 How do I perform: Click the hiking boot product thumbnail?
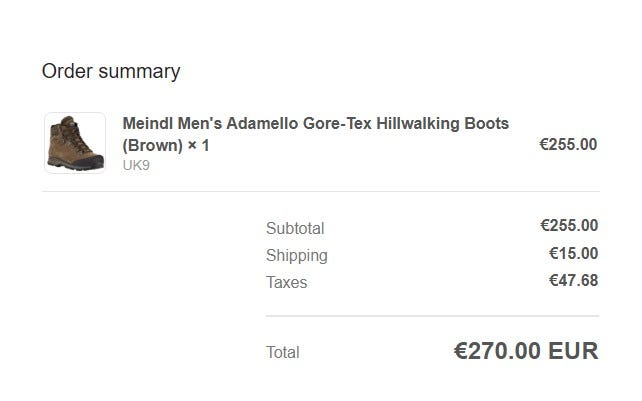point(75,143)
